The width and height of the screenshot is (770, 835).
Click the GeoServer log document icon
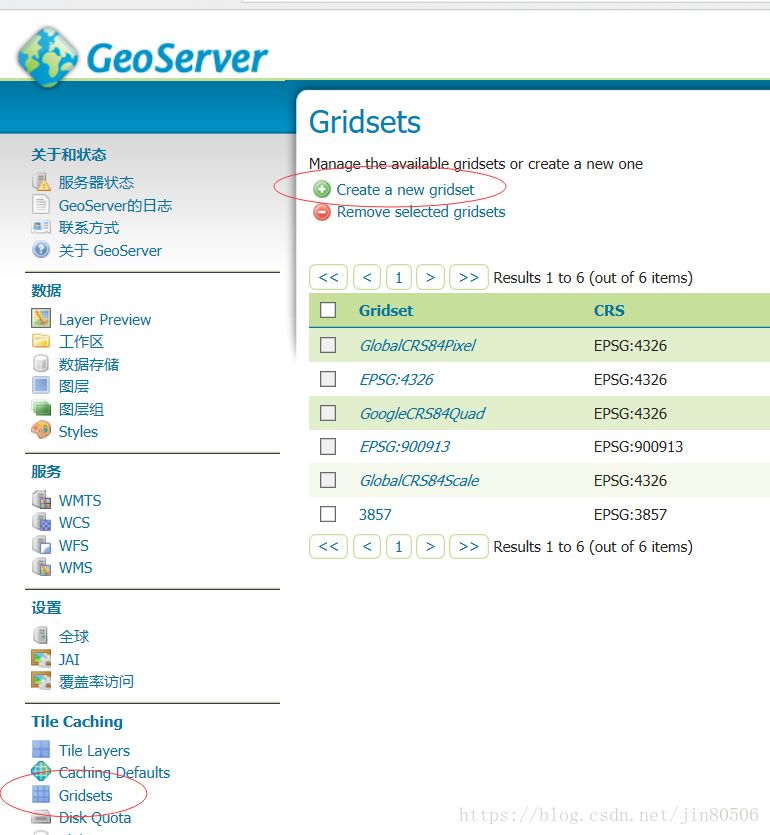click(x=41, y=204)
